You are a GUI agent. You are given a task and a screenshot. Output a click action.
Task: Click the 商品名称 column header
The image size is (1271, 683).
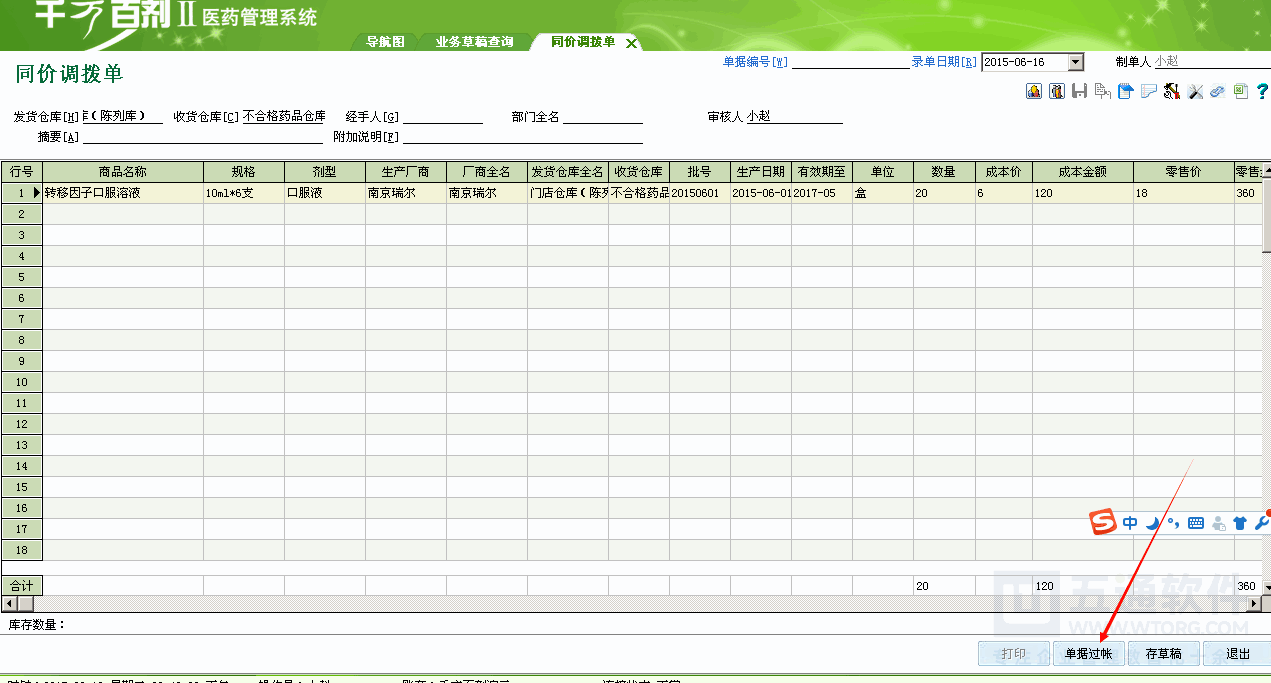[x=123, y=172]
